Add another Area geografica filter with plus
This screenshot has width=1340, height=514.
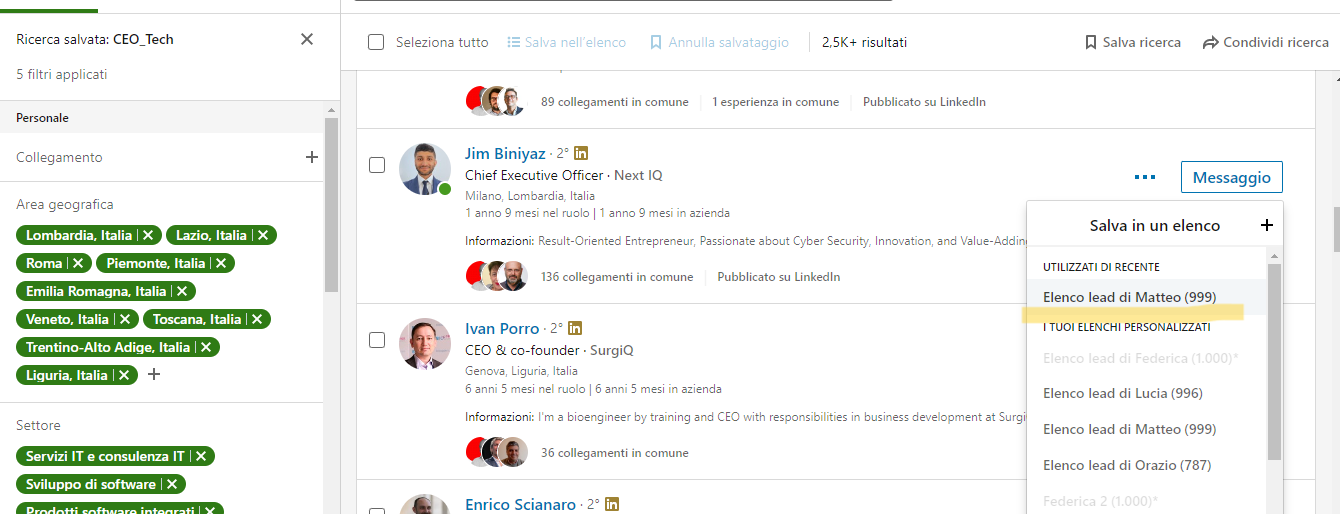(x=154, y=374)
